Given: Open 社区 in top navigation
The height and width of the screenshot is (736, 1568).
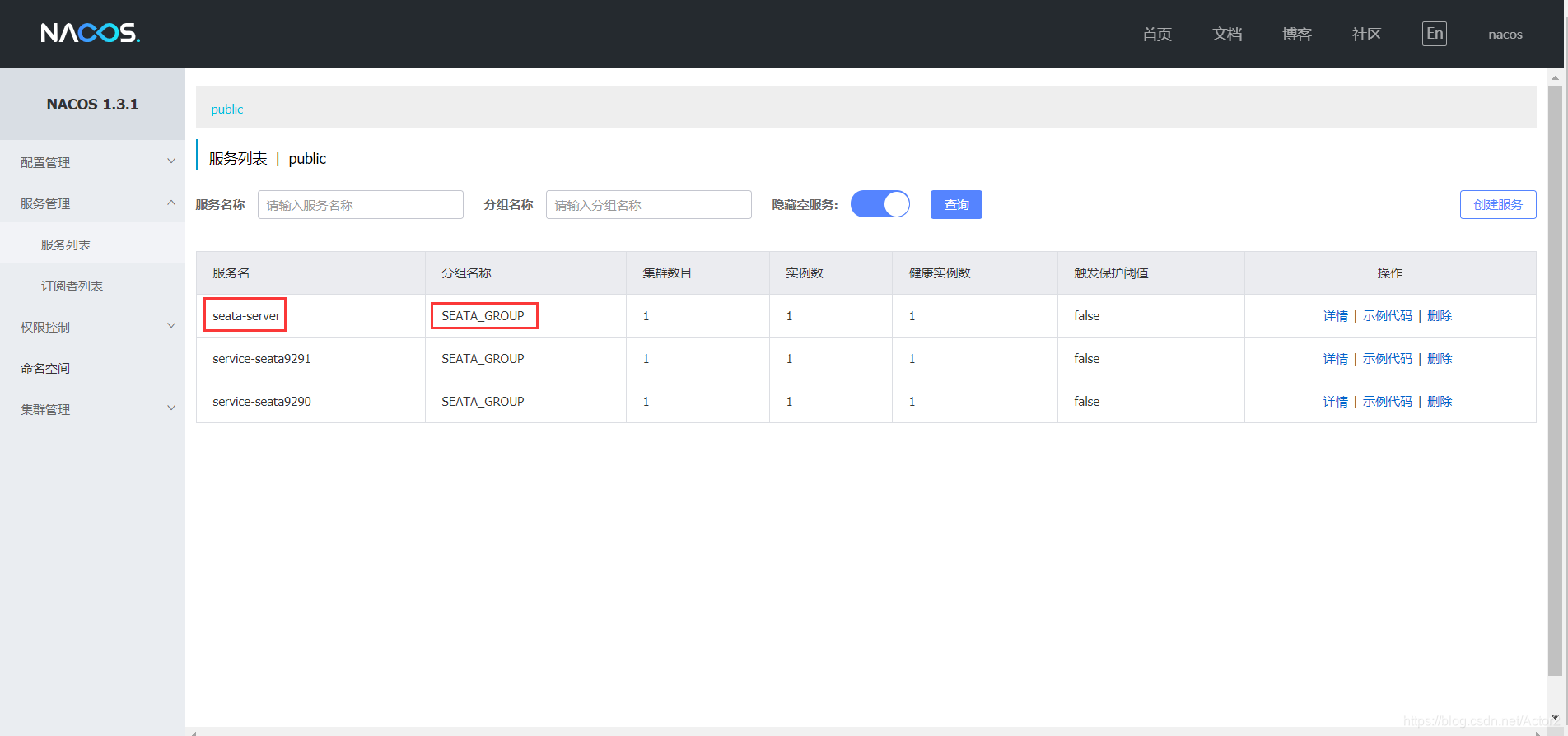Looking at the screenshot, I should 1367,34.
